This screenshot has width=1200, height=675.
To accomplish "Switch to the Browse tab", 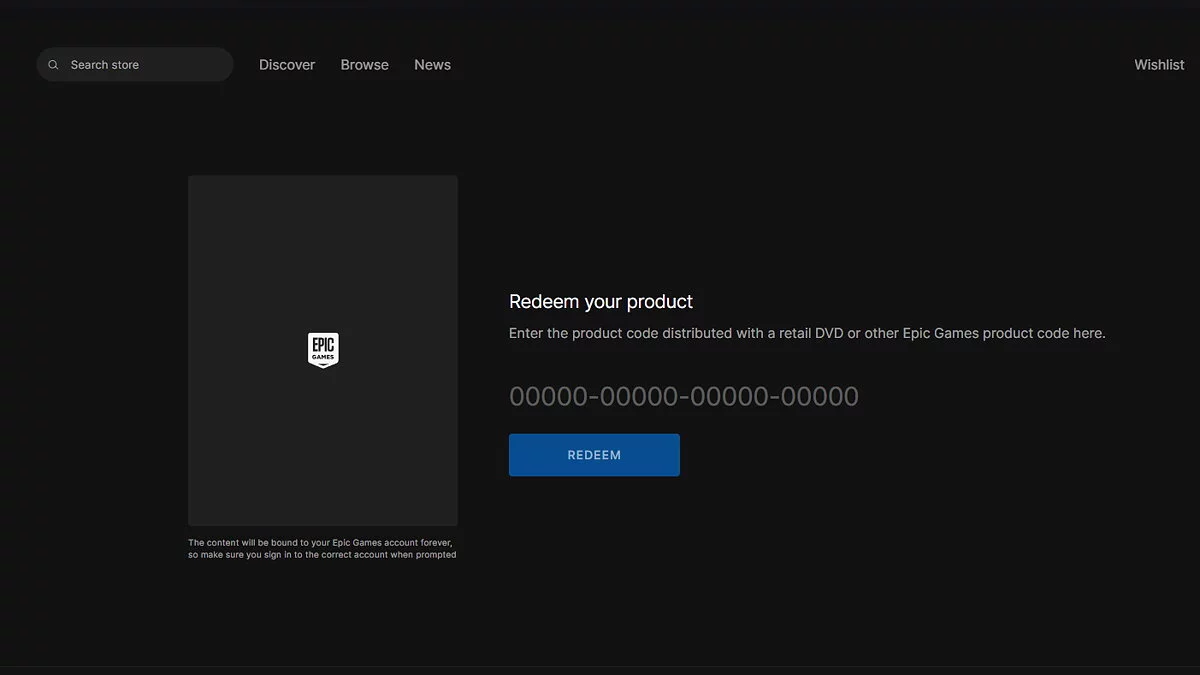I will [x=364, y=65].
